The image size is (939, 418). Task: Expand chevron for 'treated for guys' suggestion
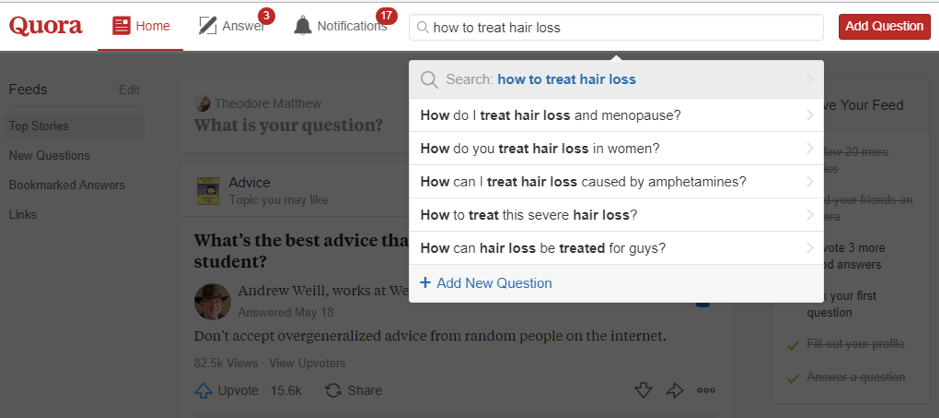(810, 247)
